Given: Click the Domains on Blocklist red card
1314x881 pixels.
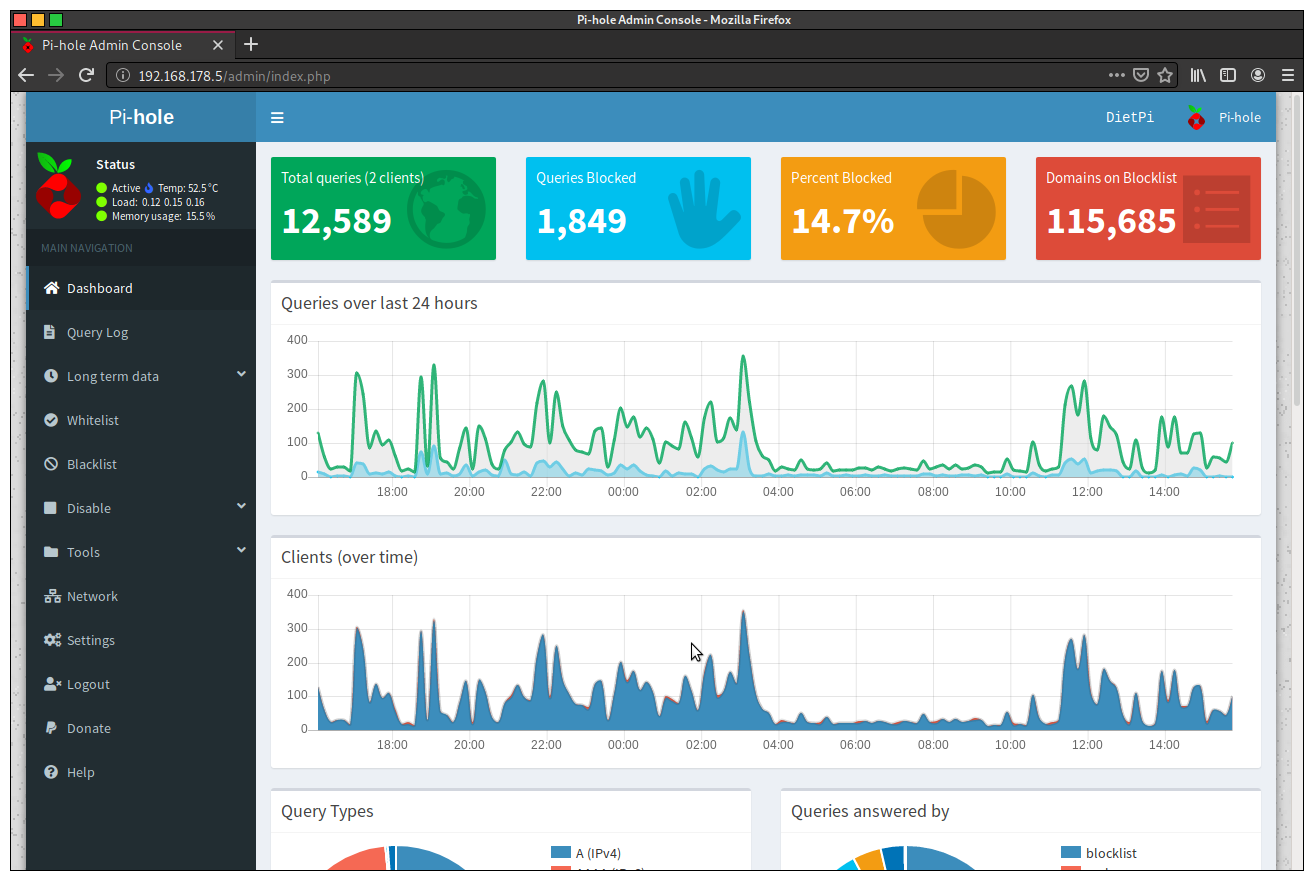Looking at the screenshot, I should click(x=1148, y=208).
